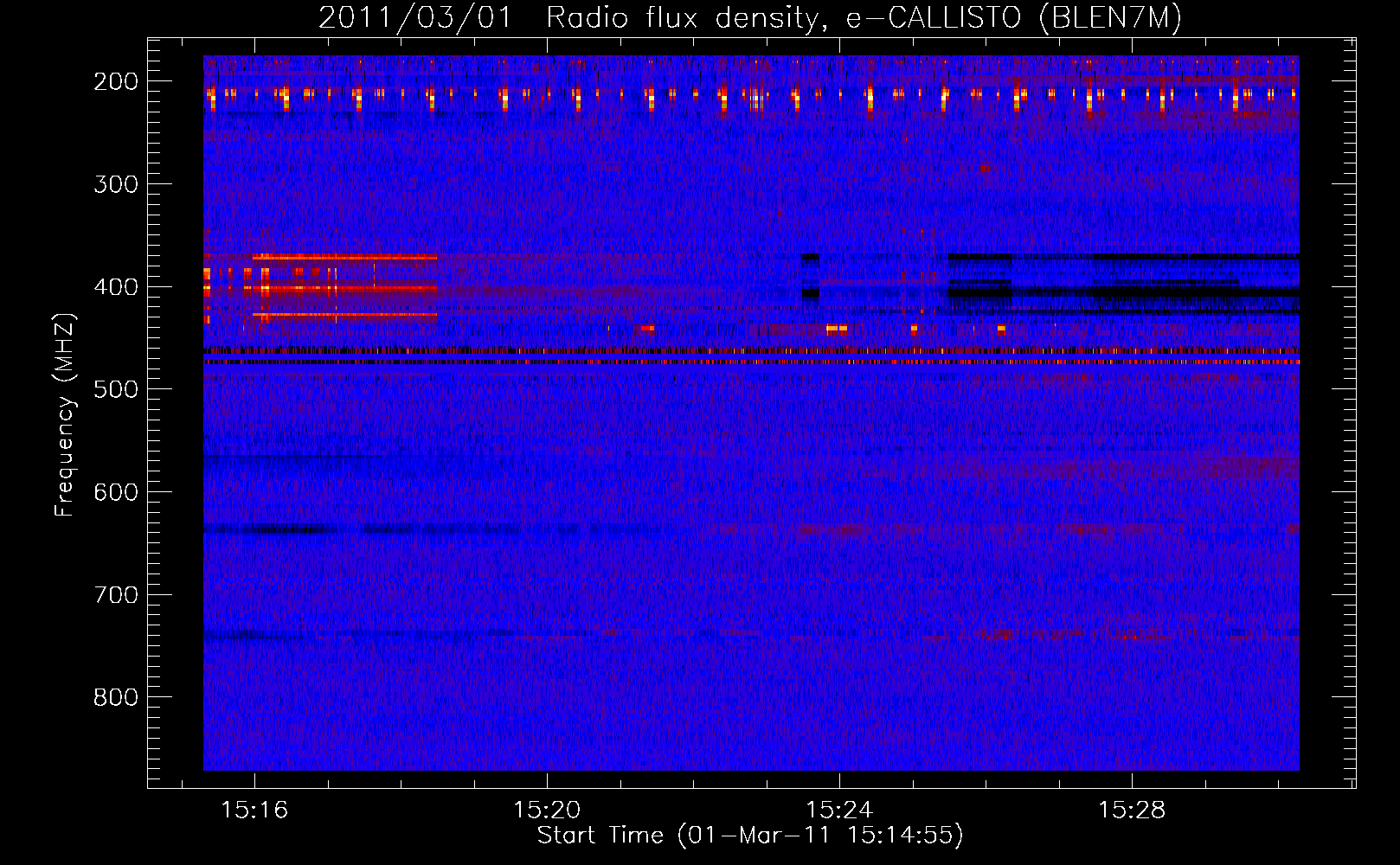Select the e-CALLISTO (BLEN7M) station label
1400x865 pixels.
pyautogui.click(x=1013, y=17)
